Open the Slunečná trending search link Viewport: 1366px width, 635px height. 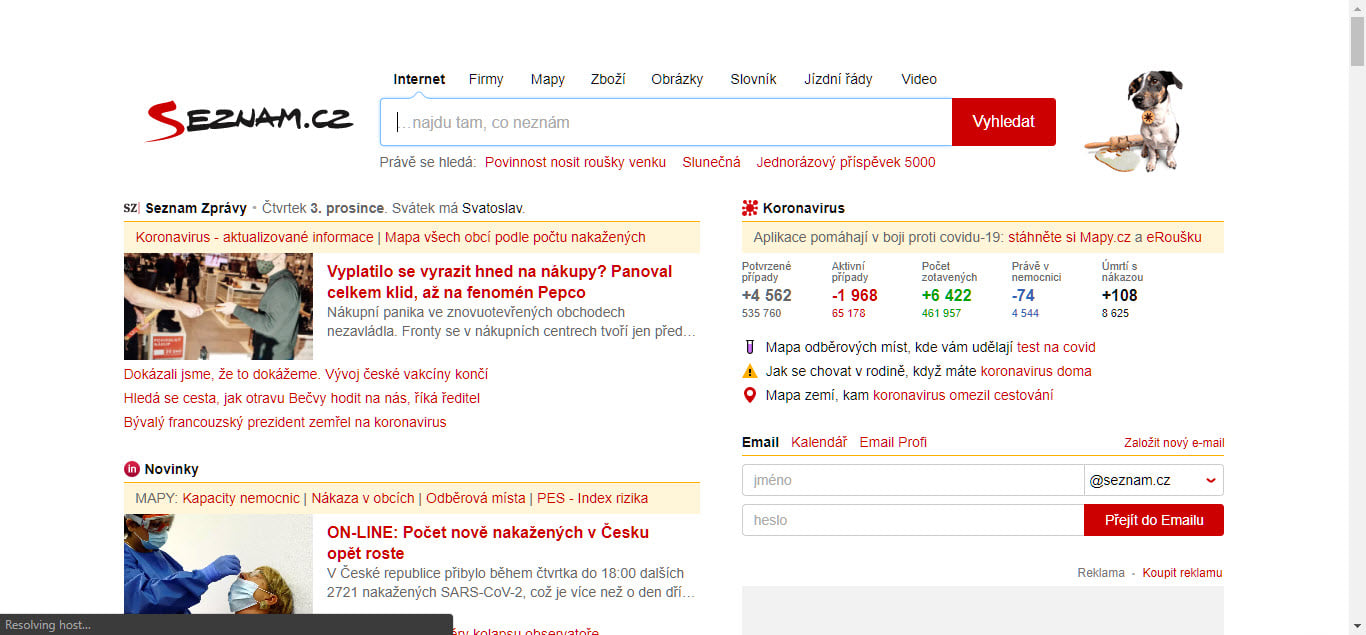click(711, 162)
